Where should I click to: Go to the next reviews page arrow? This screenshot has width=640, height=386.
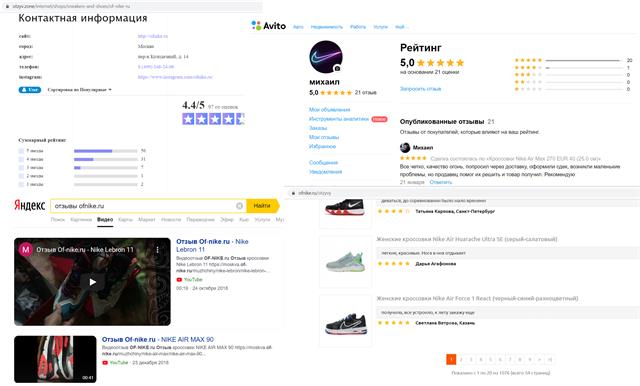click(x=539, y=359)
